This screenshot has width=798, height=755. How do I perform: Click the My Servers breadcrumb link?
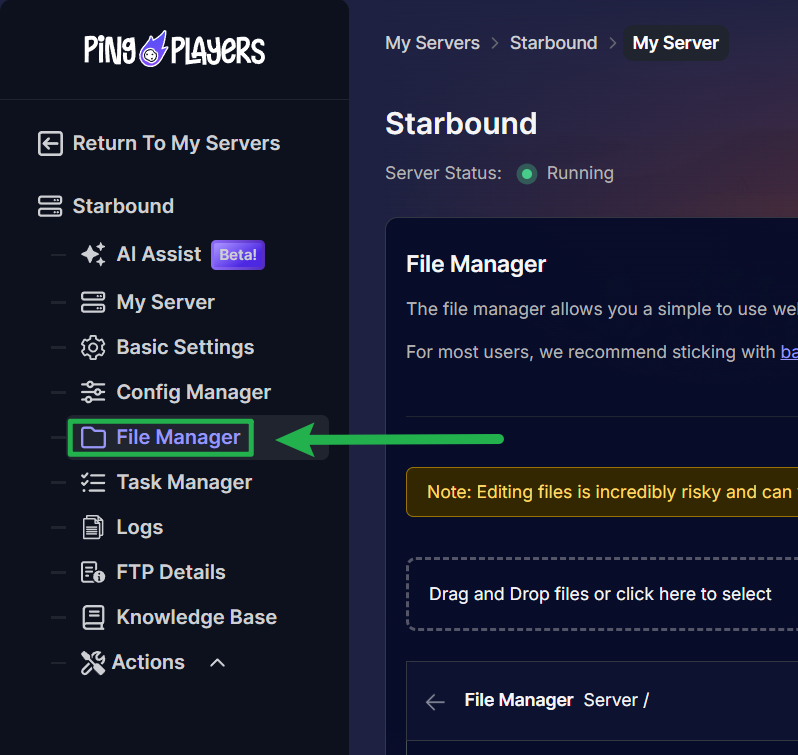[432, 43]
